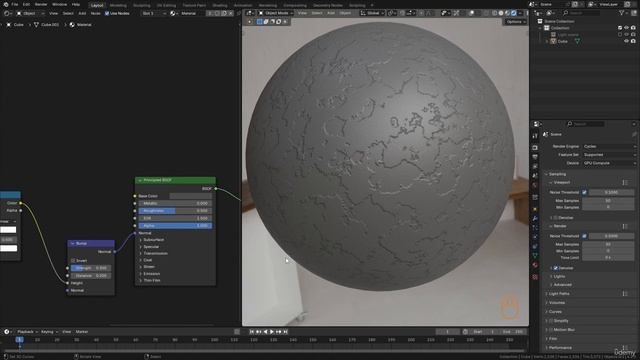
Task: Open the Tool properties tab icon
Action: point(535,136)
